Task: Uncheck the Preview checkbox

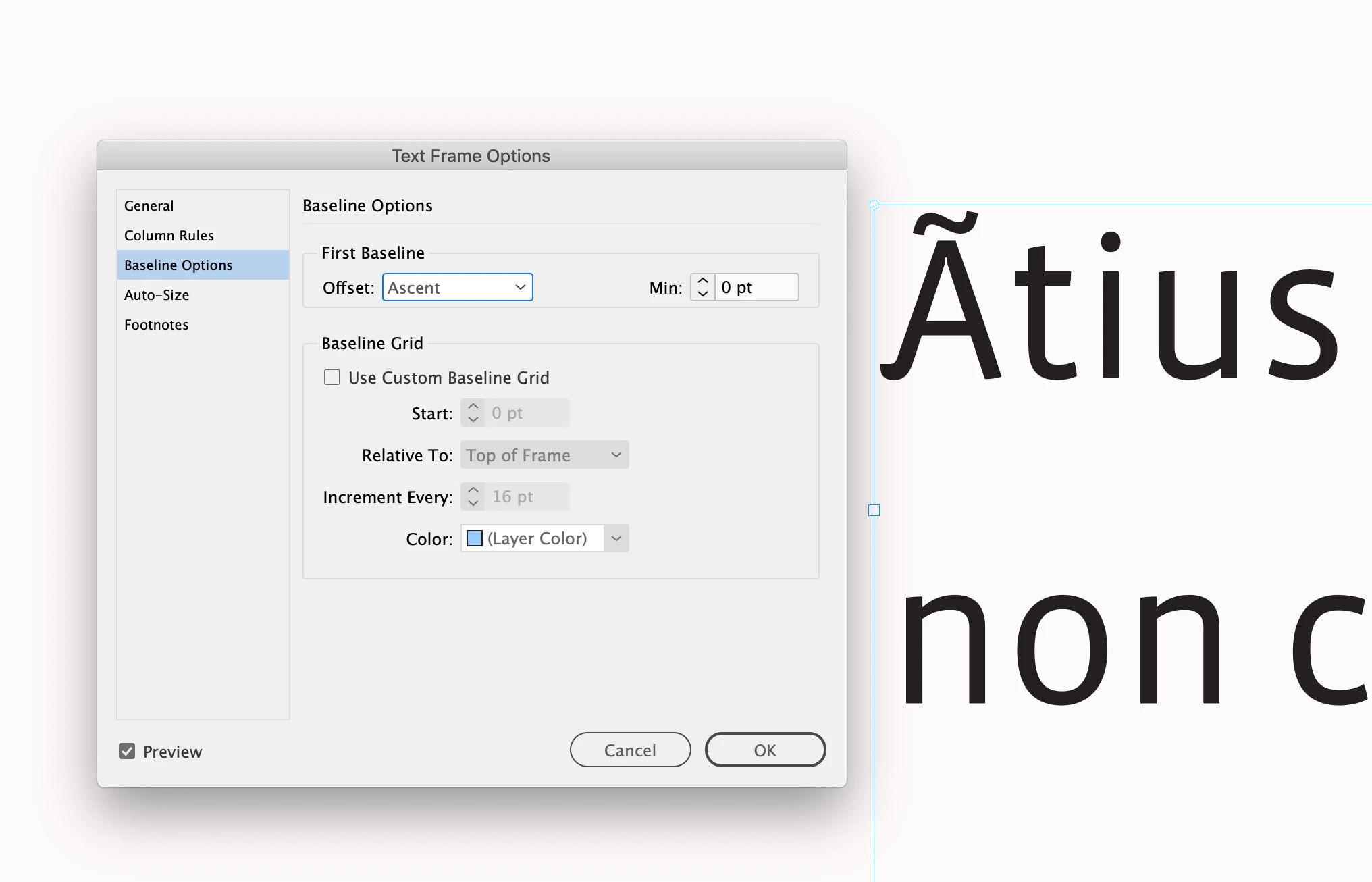Action: tap(127, 751)
